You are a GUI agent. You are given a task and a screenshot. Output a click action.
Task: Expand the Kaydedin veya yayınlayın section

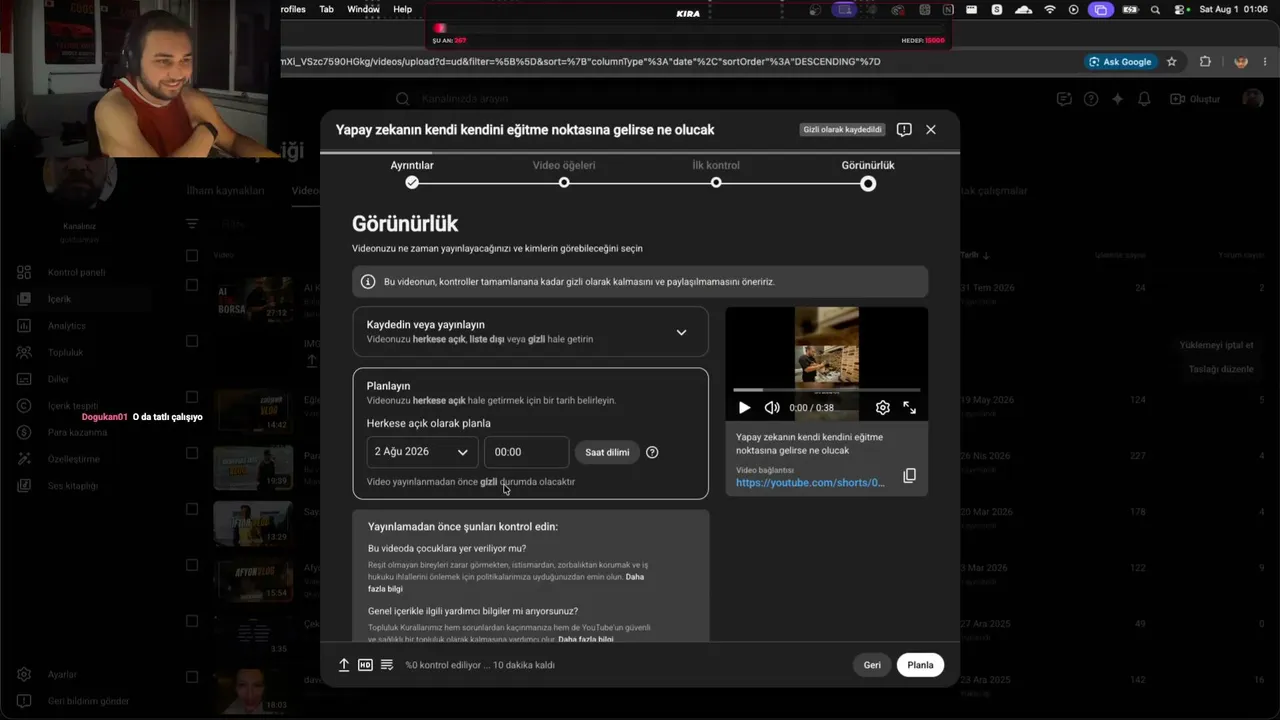[x=530, y=332]
